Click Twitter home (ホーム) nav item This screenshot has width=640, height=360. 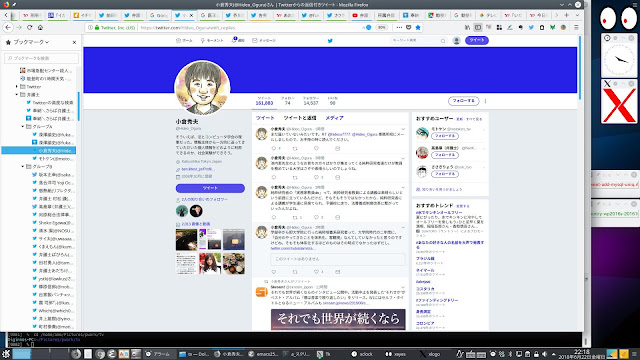(184, 40)
